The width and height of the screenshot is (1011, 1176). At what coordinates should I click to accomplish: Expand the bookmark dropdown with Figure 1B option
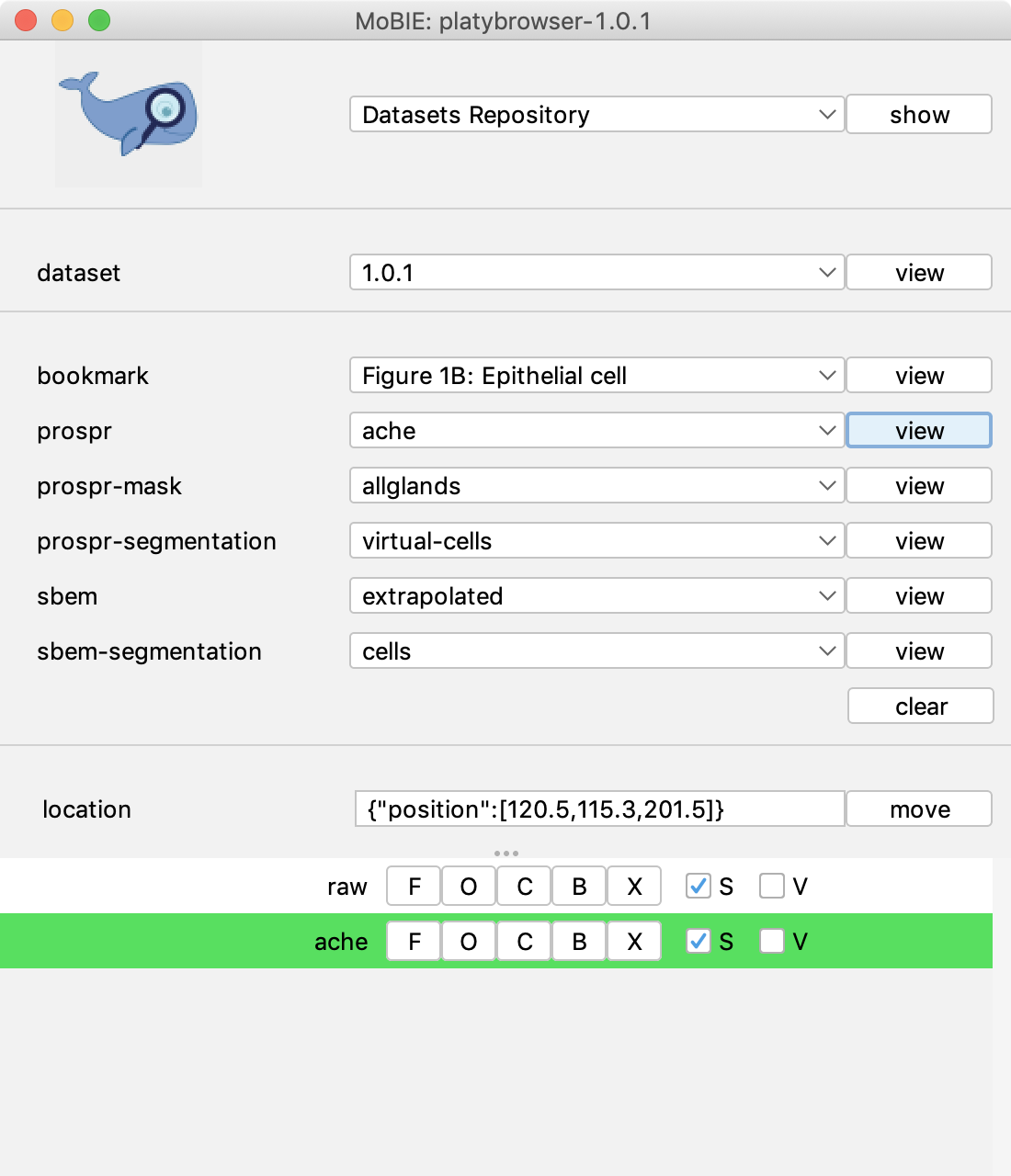tap(596, 375)
